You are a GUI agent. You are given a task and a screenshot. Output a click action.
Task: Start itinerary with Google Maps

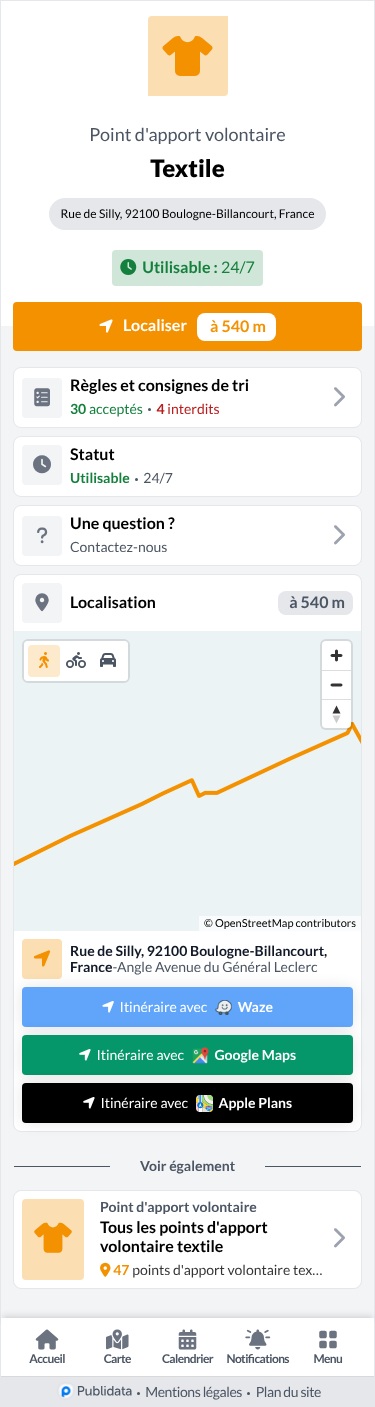[x=187, y=1055]
